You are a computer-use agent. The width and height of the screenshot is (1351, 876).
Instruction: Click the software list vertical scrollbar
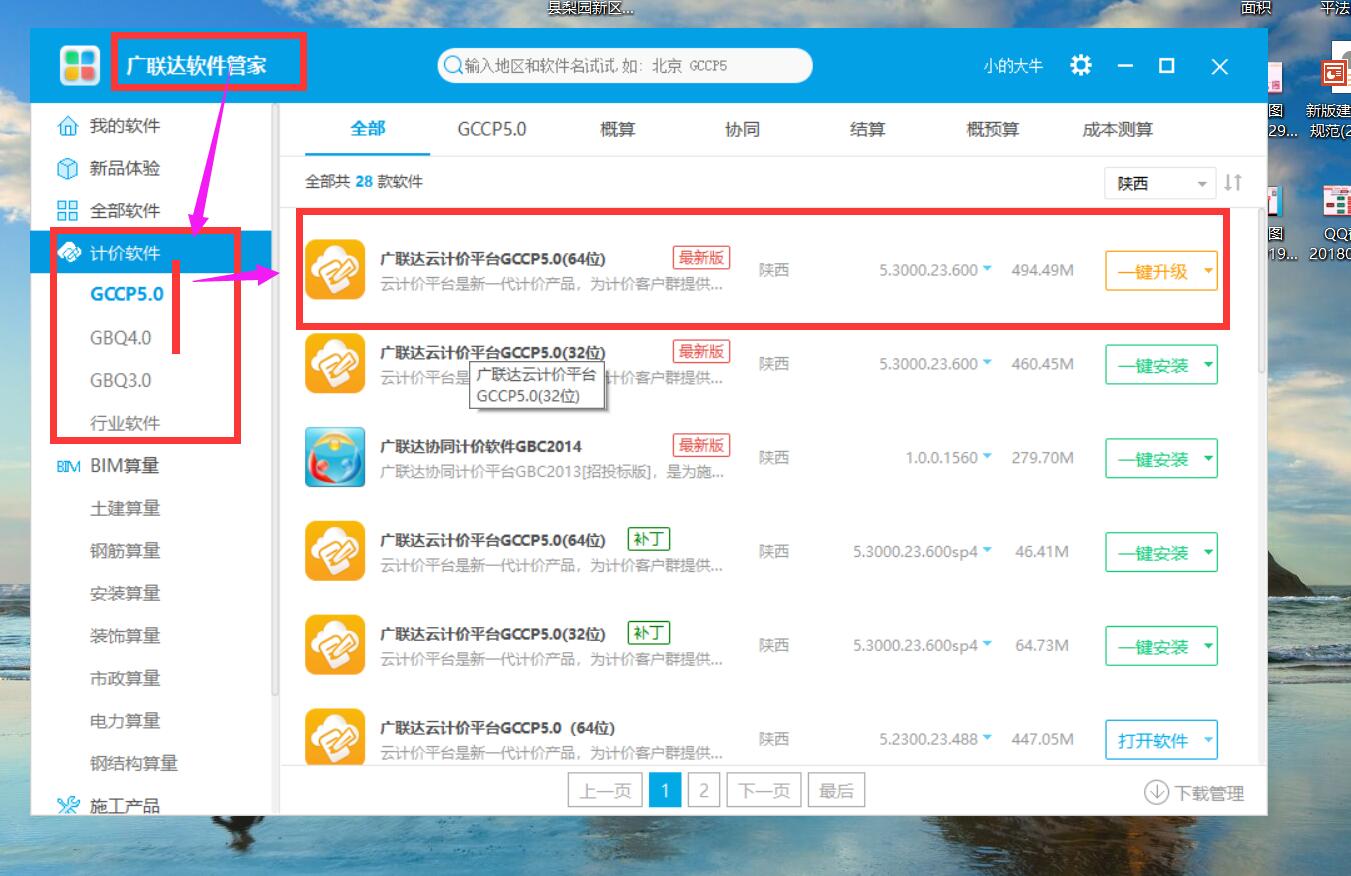[x=1260, y=290]
